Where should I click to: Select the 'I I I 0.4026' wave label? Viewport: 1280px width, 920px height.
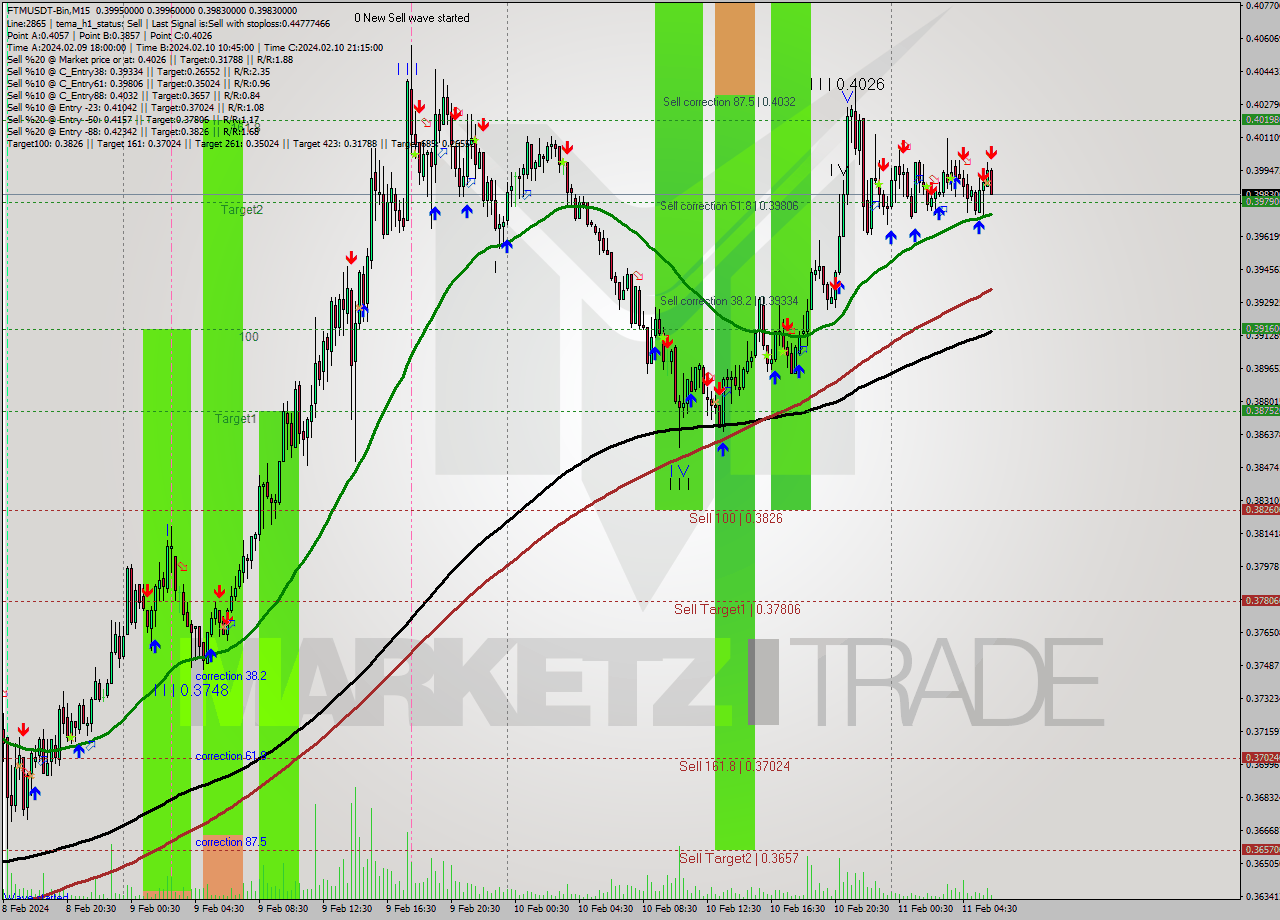click(848, 85)
